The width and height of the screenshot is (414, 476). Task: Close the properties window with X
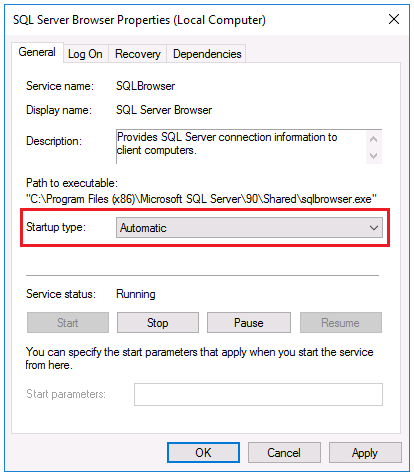(x=394, y=19)
